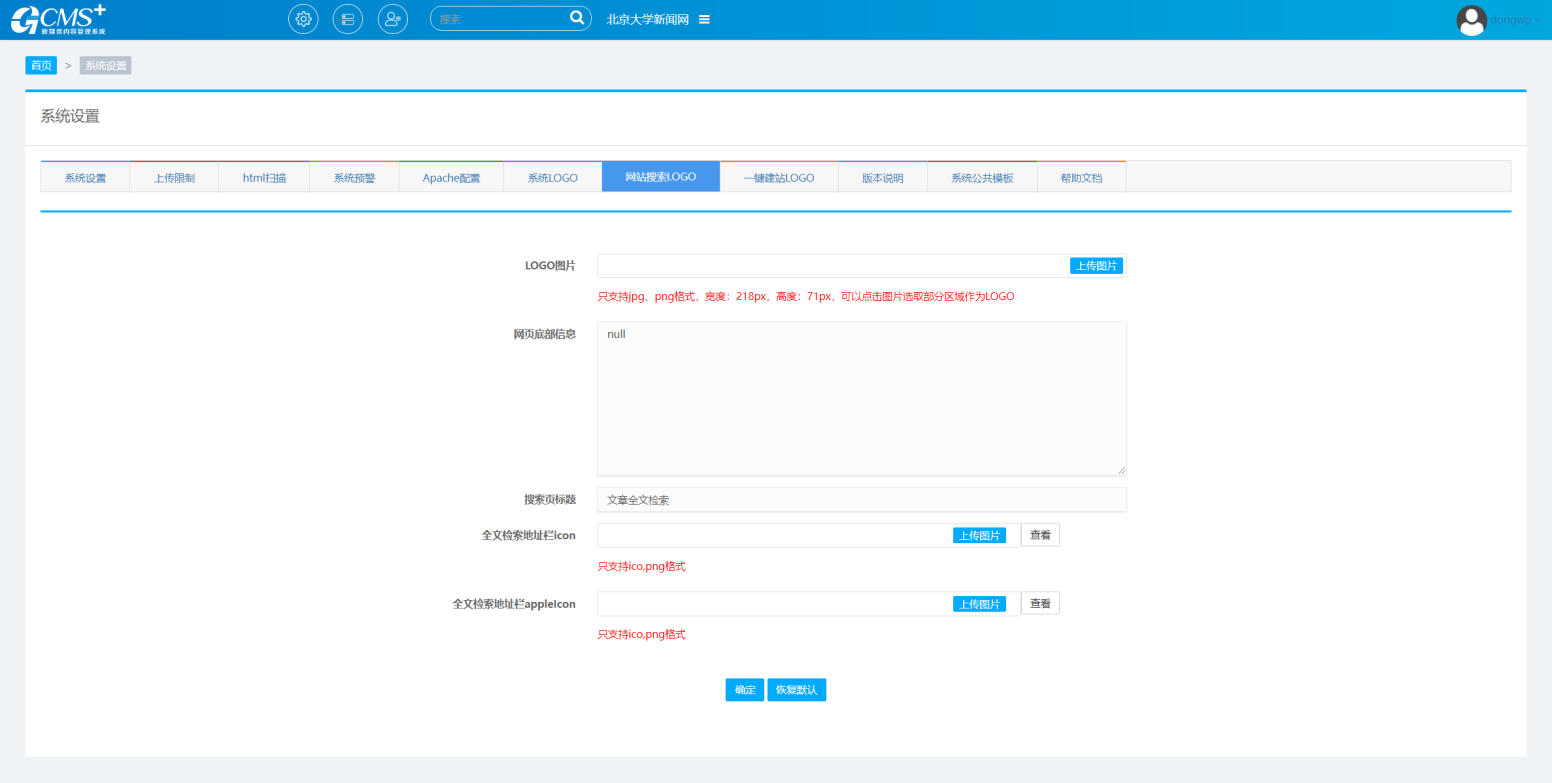Upload image for 全文检索地址栏appleIcon

[979, 604]
